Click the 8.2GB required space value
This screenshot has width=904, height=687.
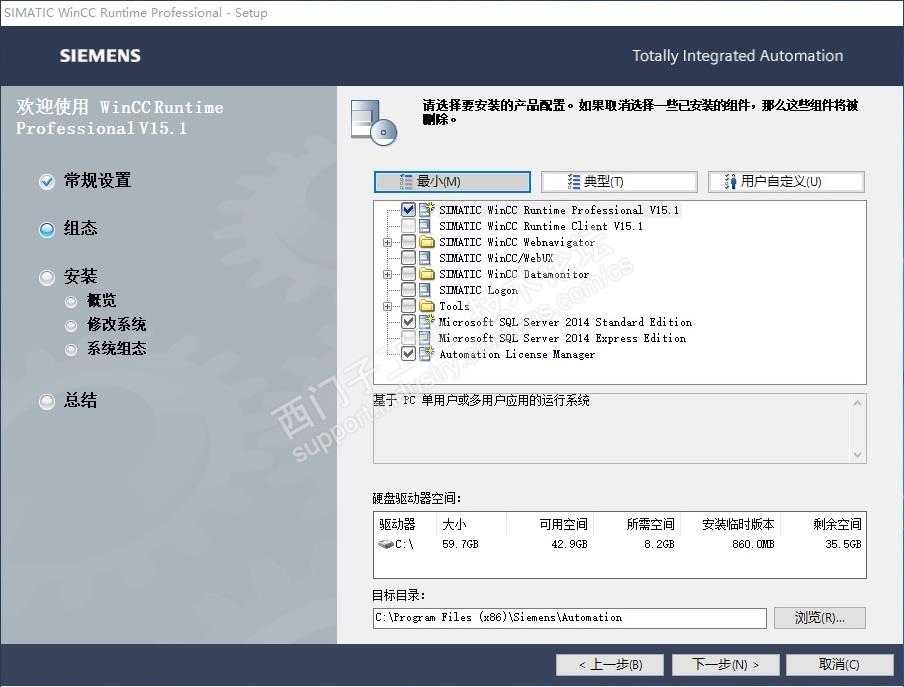[659, 544]
